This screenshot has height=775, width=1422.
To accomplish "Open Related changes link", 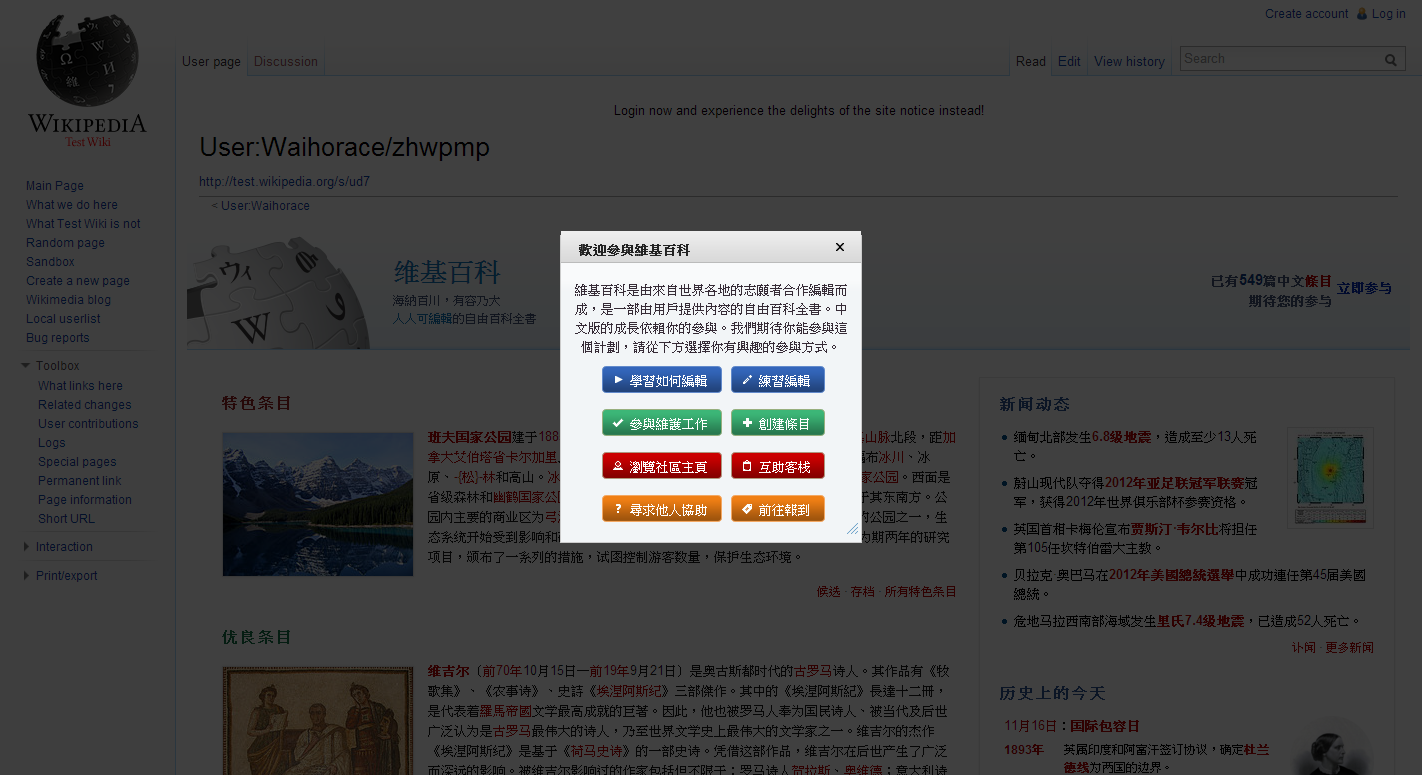I will point(85,405).
